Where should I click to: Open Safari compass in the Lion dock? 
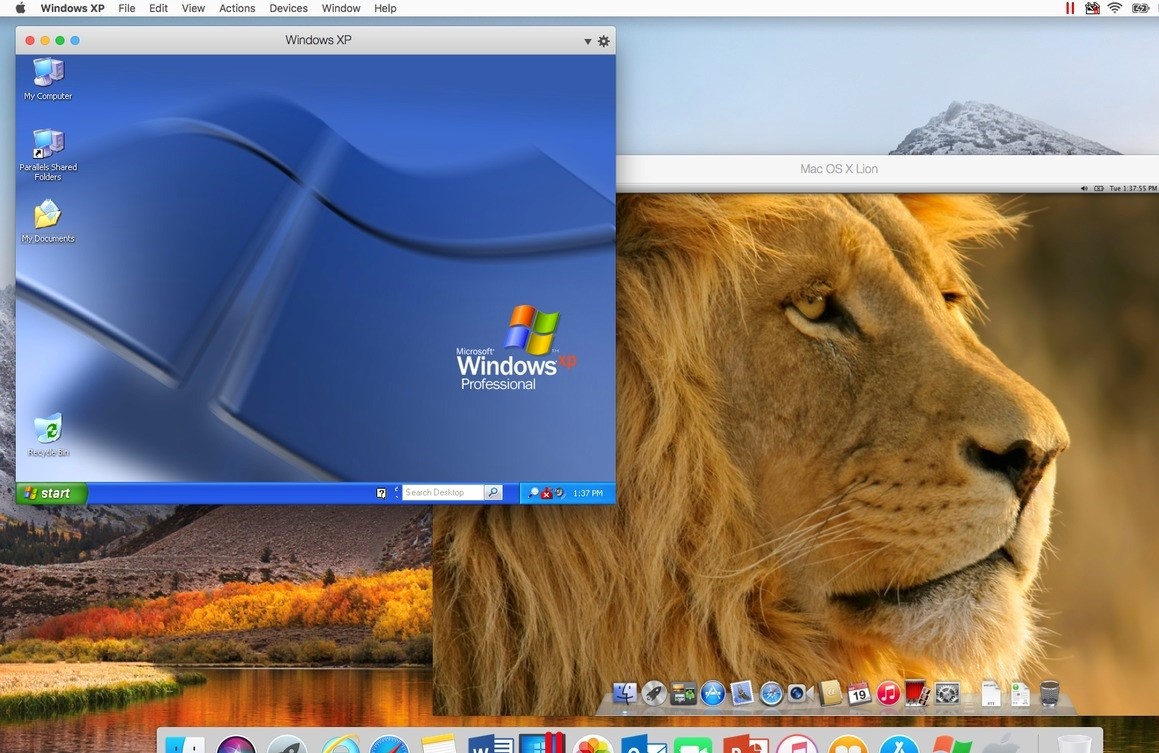[x=771, y=693]
